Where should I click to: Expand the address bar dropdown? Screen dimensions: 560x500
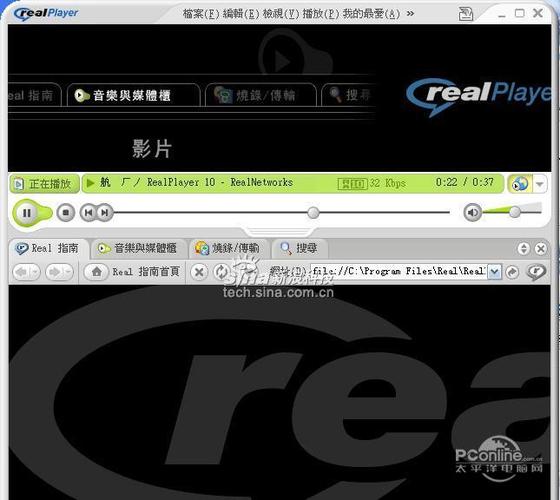click(x=495, y=272)
